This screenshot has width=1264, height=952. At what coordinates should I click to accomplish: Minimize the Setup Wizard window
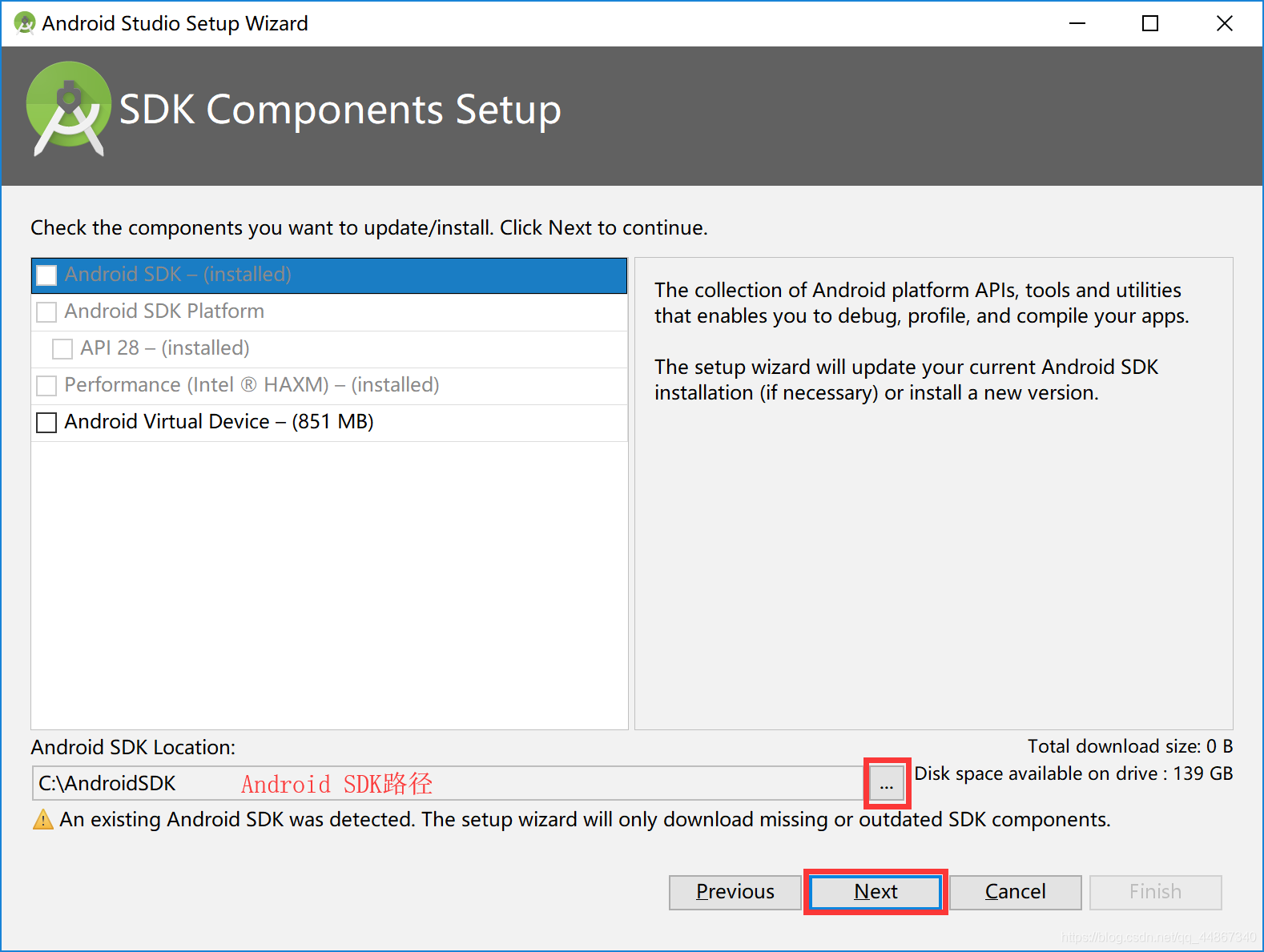[1077, 23]
